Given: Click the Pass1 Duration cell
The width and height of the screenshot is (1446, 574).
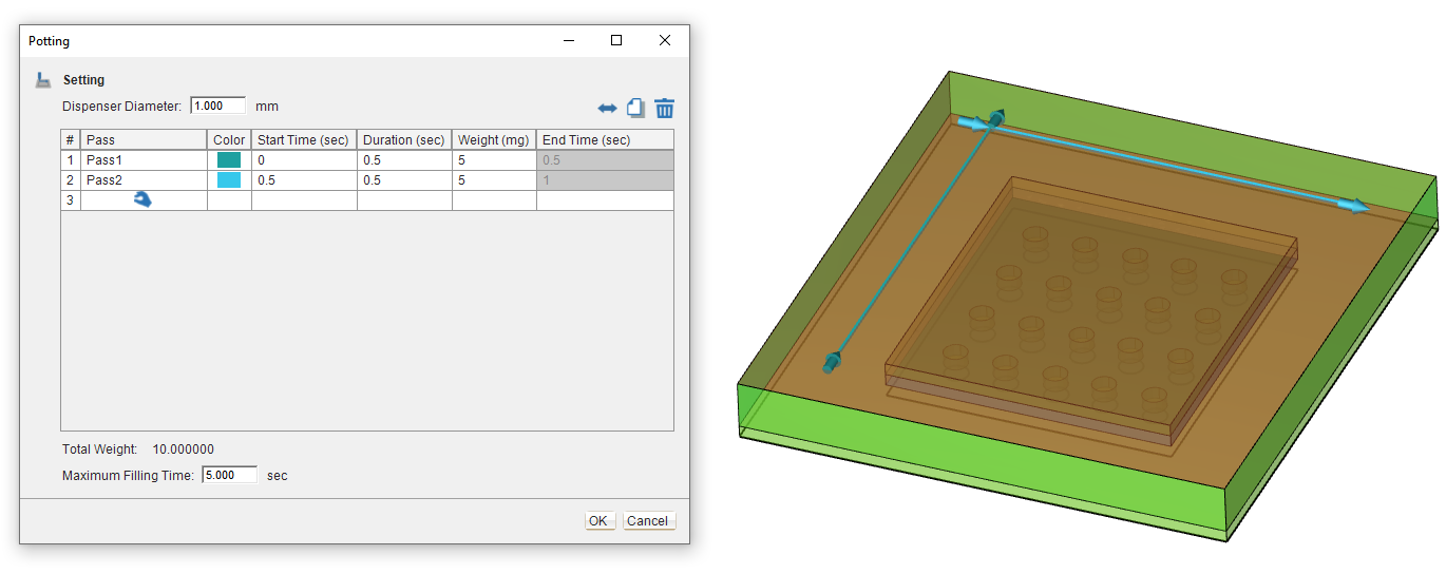Looking at the screenshot, I should 404,160.
